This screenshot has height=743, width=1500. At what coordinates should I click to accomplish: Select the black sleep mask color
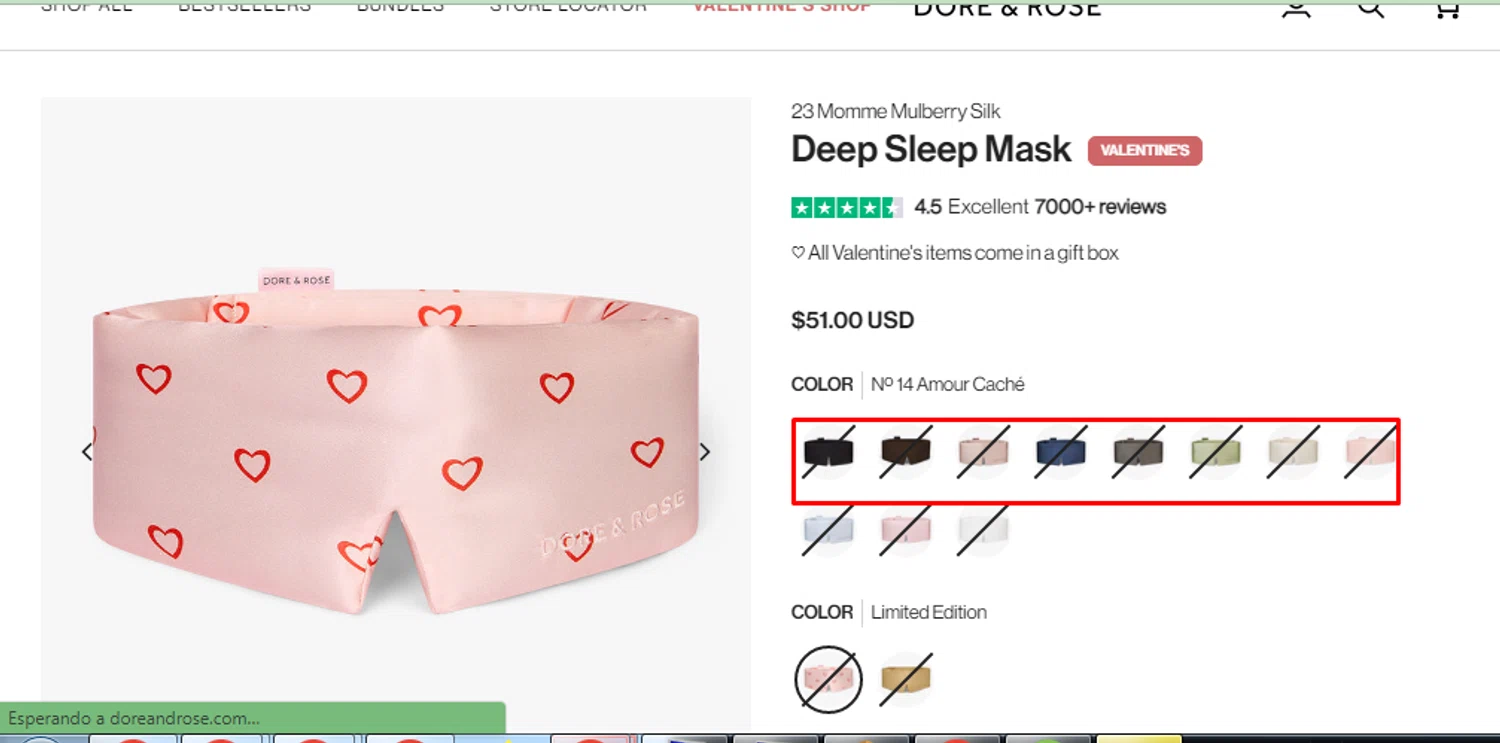pos(828,452)
